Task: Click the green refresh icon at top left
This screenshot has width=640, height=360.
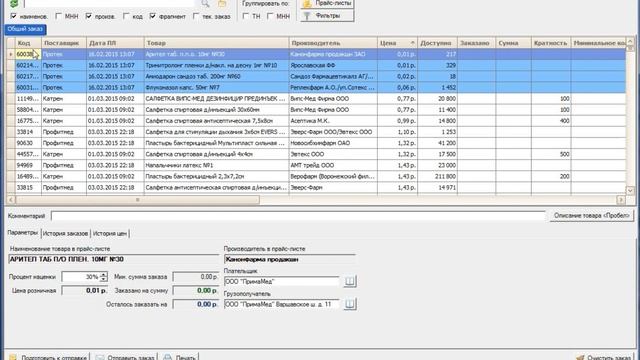Action: 13,3
